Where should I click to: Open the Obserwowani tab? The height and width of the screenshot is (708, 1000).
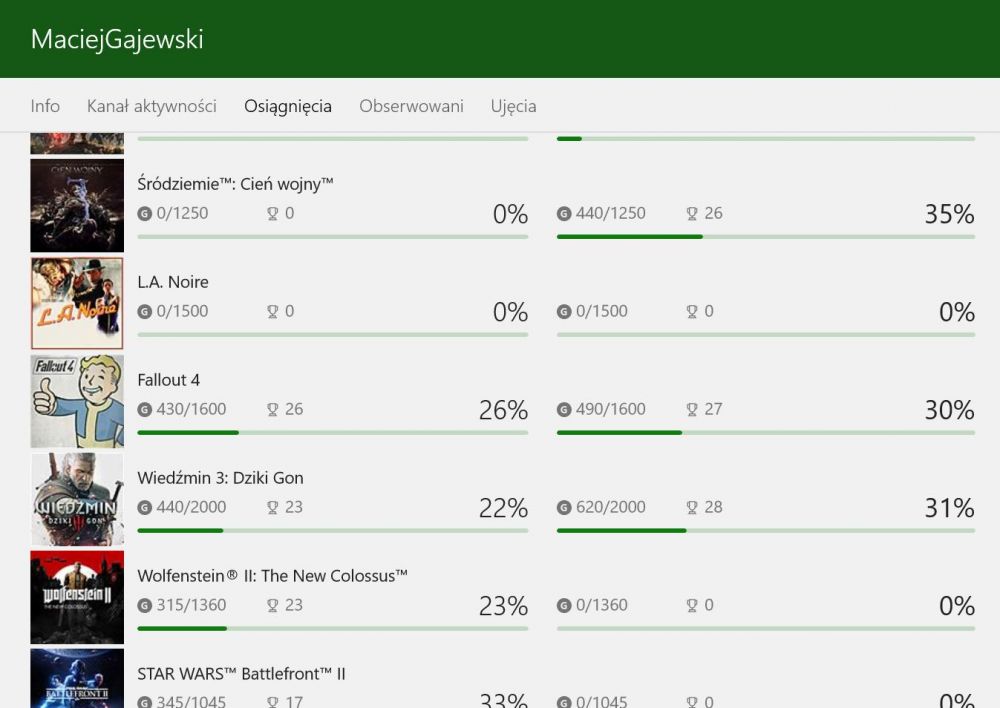pos(411,106)
